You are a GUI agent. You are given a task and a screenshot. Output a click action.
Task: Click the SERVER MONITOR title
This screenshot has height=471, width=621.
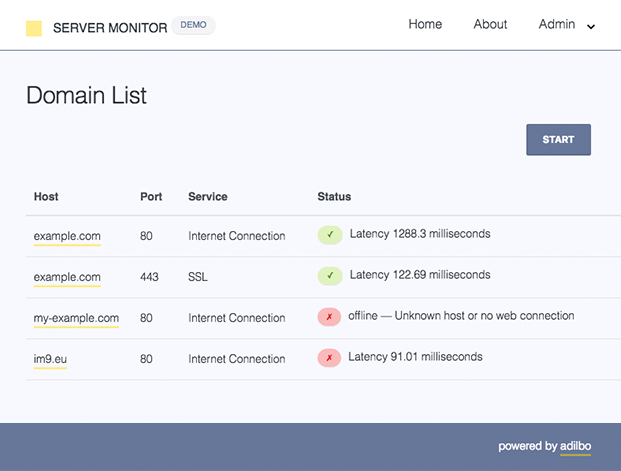pyautogui.click(x=110, y=28)
